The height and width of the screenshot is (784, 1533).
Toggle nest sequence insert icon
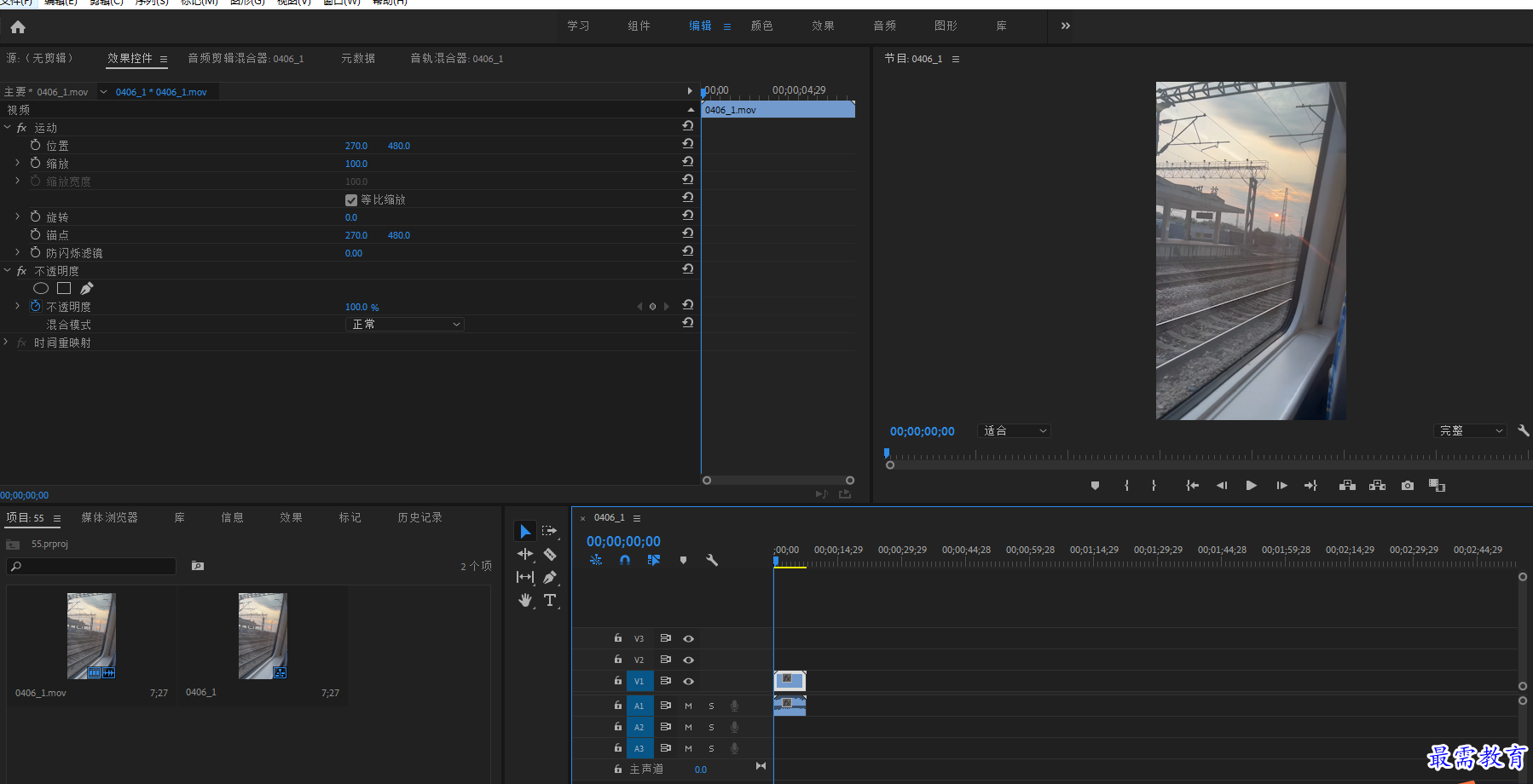596,560
